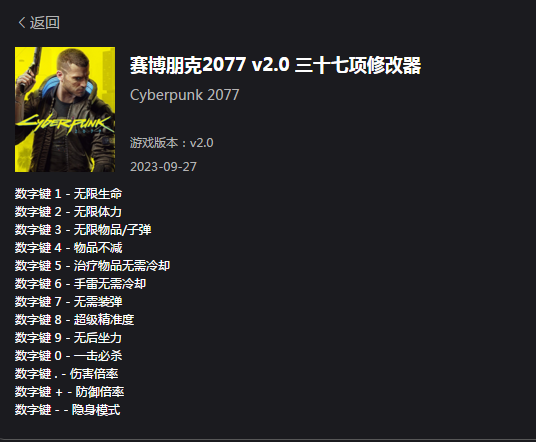Select the 数字键 8 超级精准度 entry
The width and height of the screenshot is (536, 442).
pyautogui.click(x=75, y=320)
